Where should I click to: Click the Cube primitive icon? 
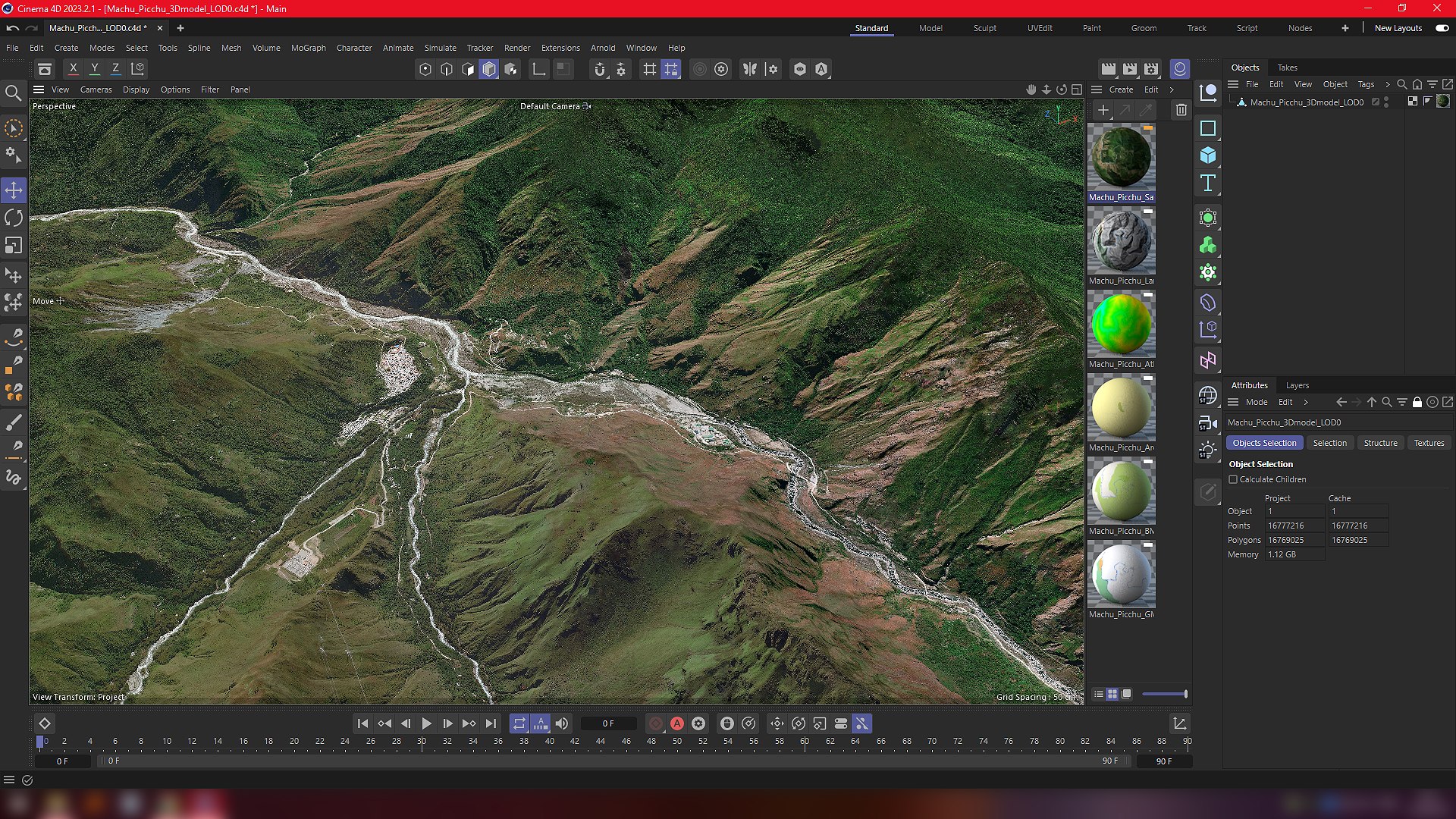1208,155
